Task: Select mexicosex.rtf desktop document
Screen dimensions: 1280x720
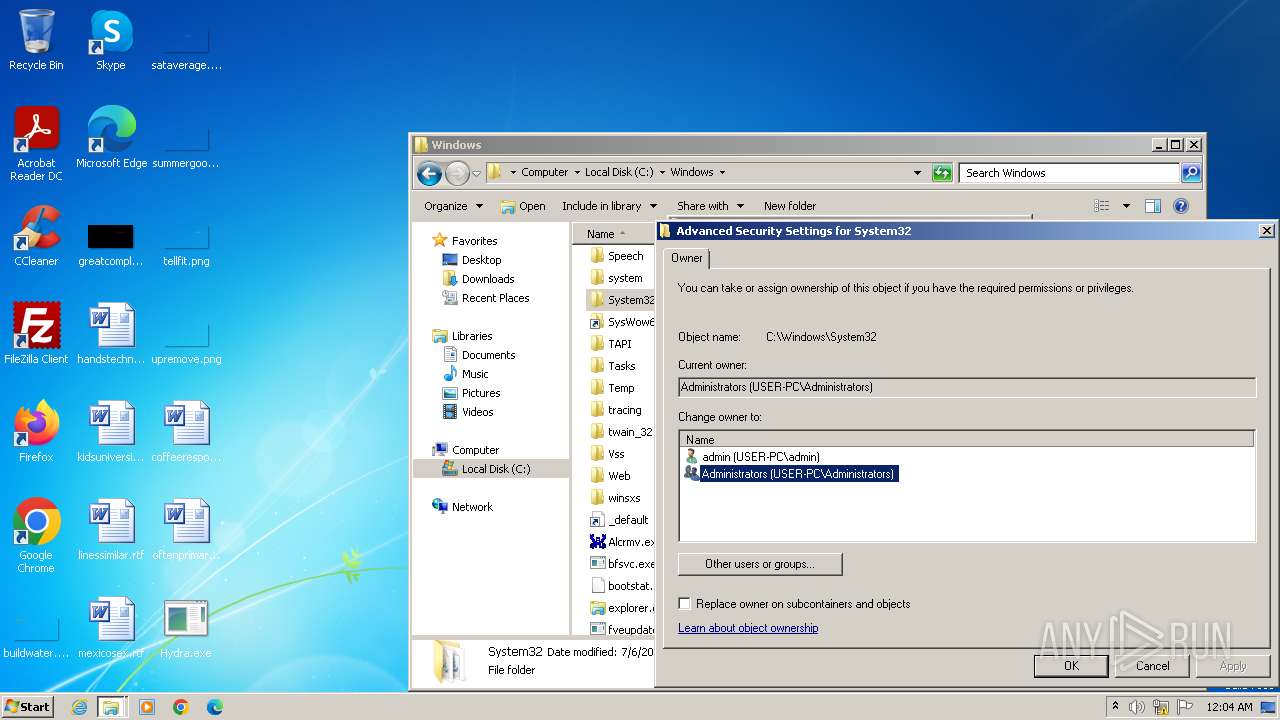Action: click(111, 627)
